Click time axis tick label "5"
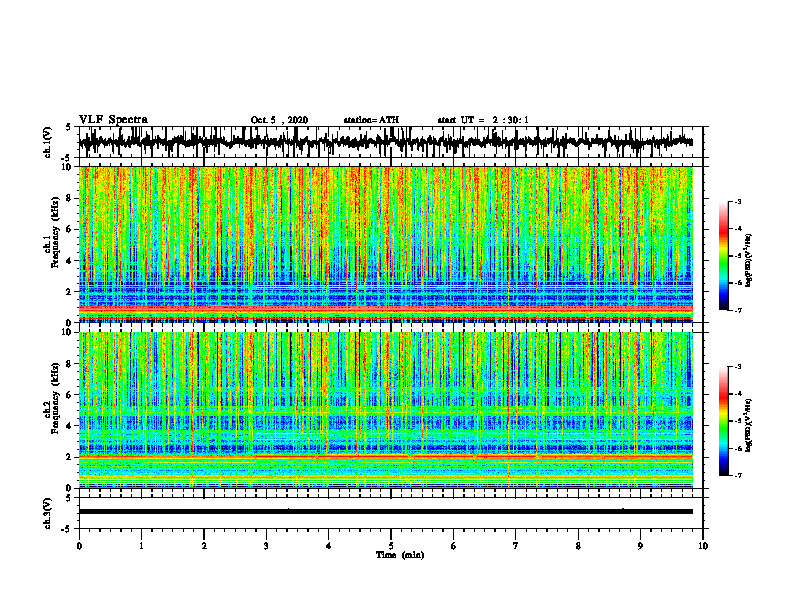 [x=391, y=546]
